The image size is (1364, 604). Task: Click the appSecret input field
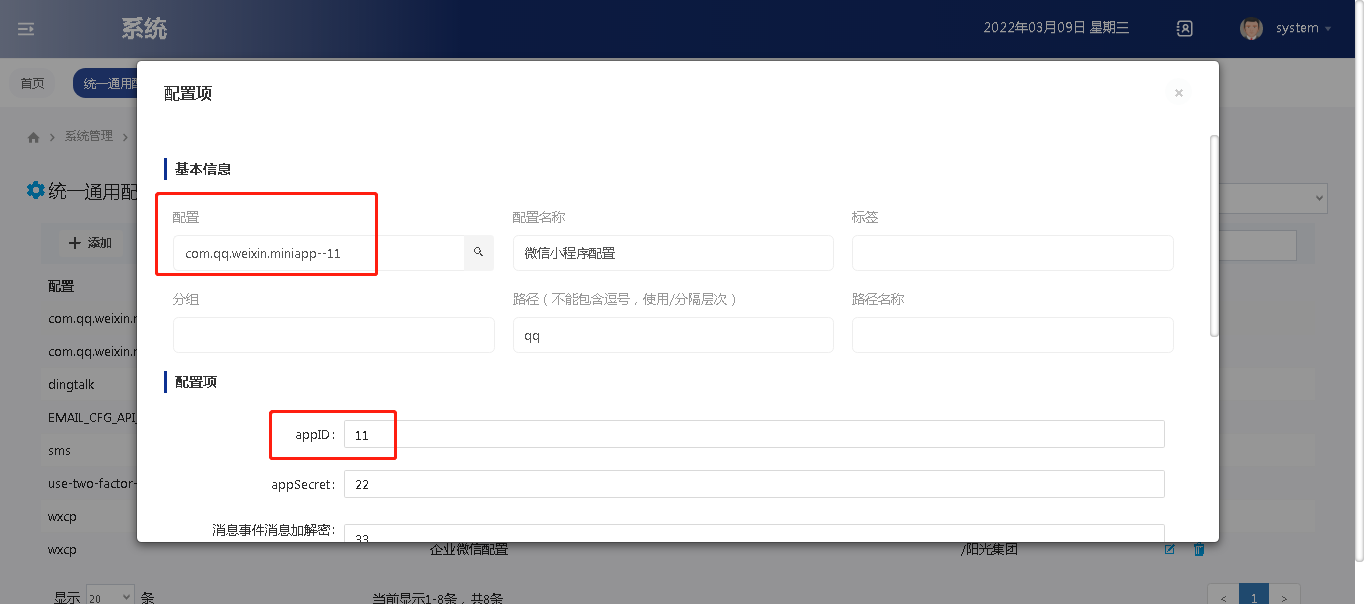tap(754, 484)
